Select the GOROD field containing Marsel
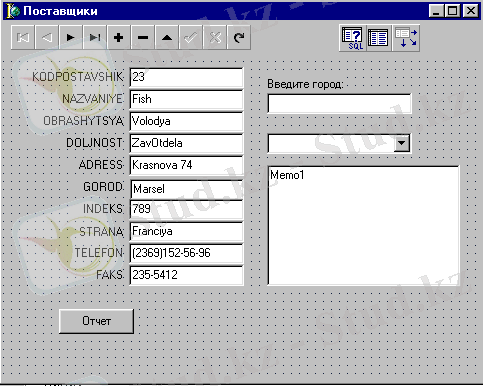Screen dimensions: 483x386 187,189
